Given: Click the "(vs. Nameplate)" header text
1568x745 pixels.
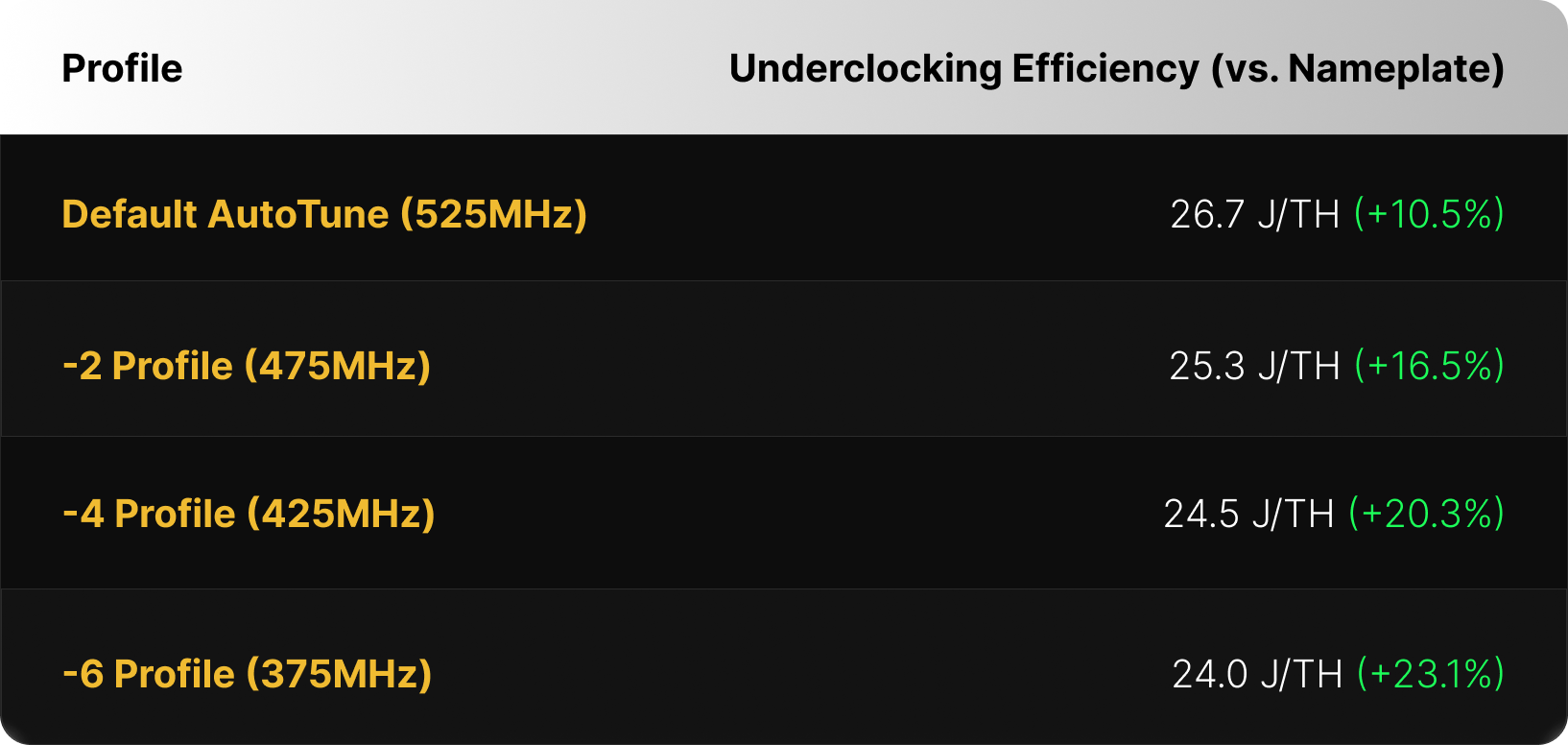Looking at the screenshot, I should pos(1357,69).
